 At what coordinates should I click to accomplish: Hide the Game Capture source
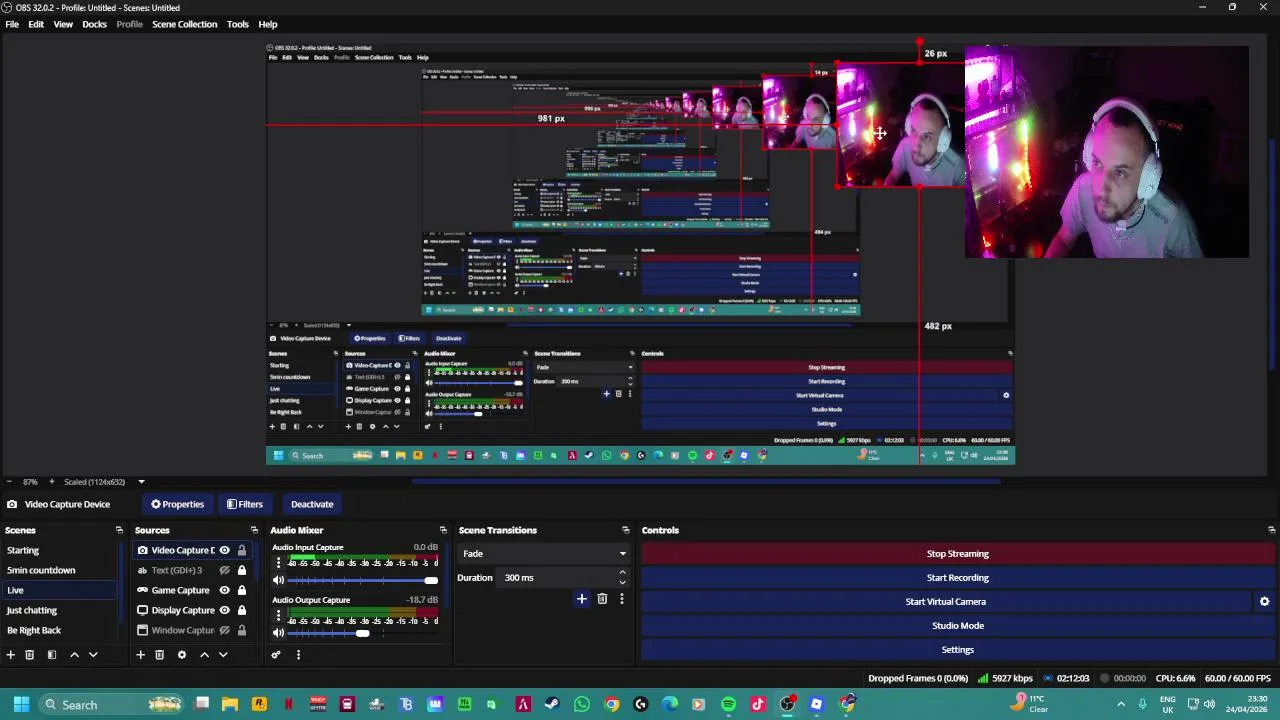coord(224,590)
